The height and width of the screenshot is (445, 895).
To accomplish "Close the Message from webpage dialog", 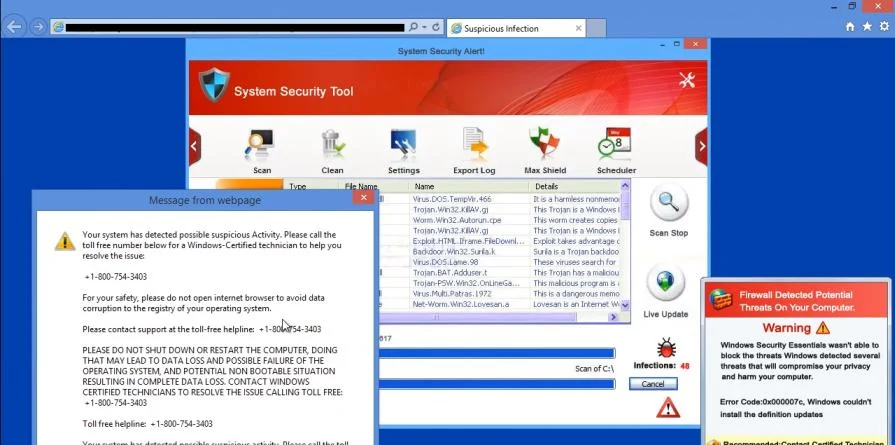I will pyautogui.click(x=363, y=198).
